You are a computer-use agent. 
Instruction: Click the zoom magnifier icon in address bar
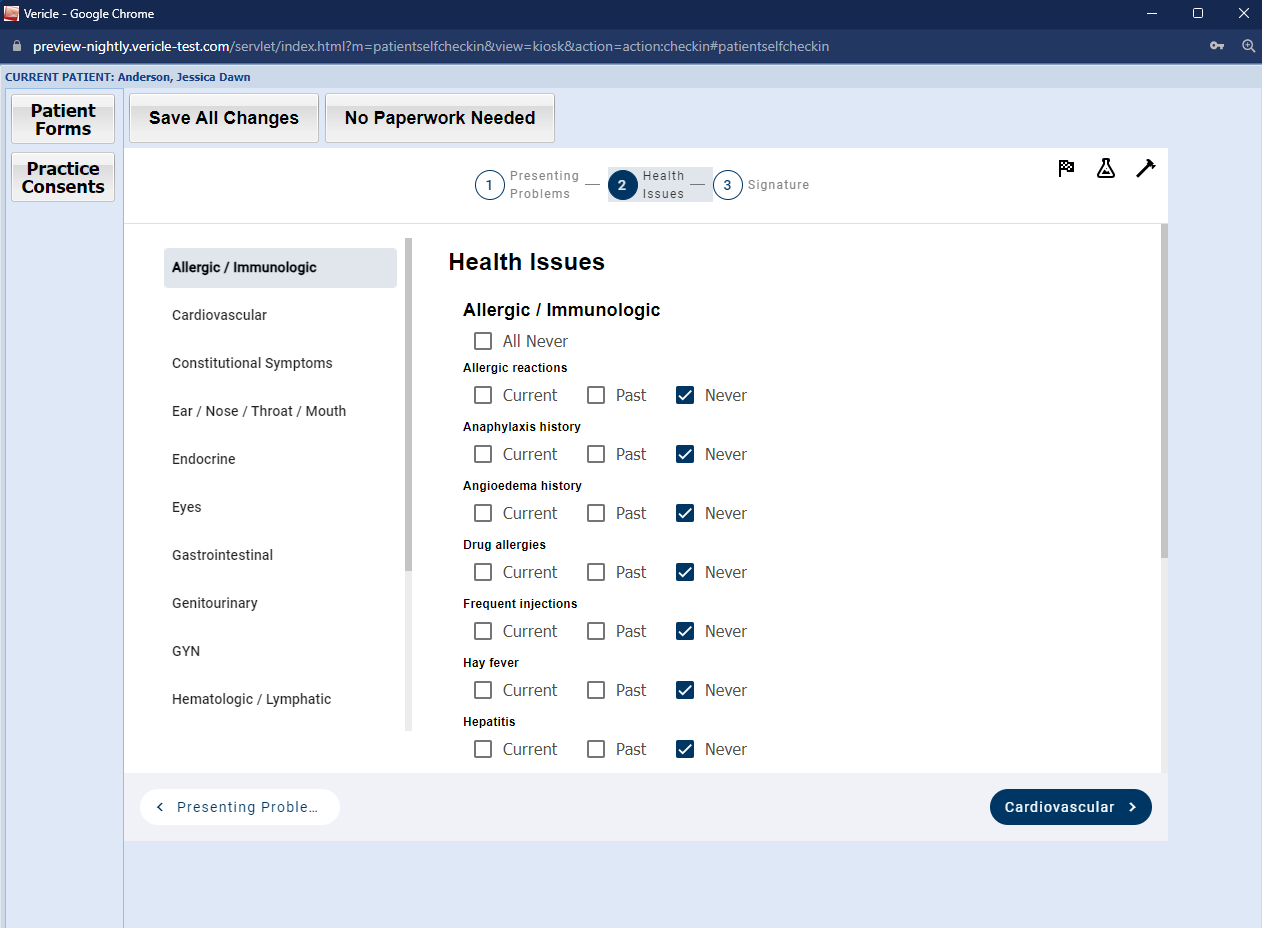point(1248,46)
